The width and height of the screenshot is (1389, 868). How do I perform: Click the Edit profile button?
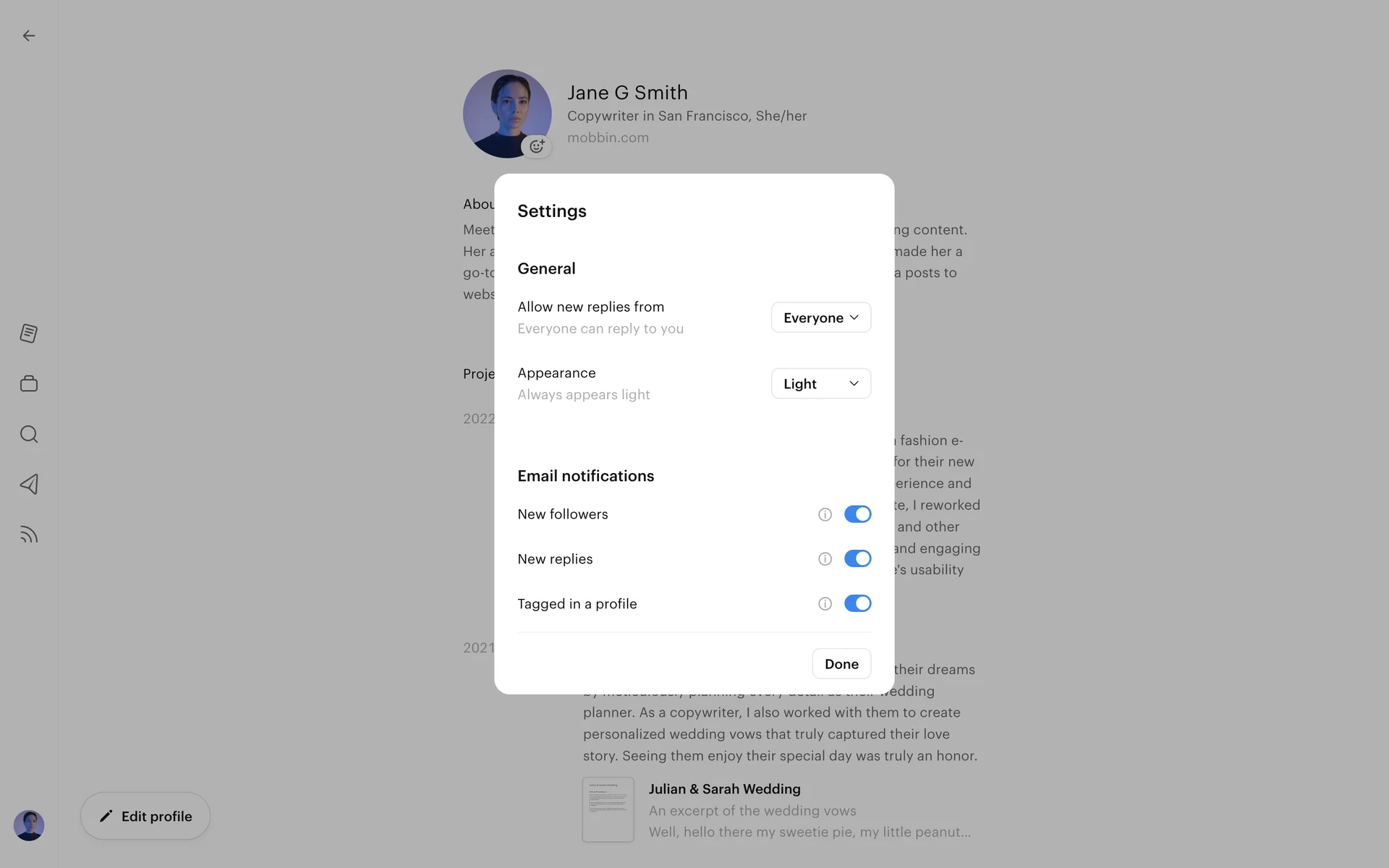[145, 816]
